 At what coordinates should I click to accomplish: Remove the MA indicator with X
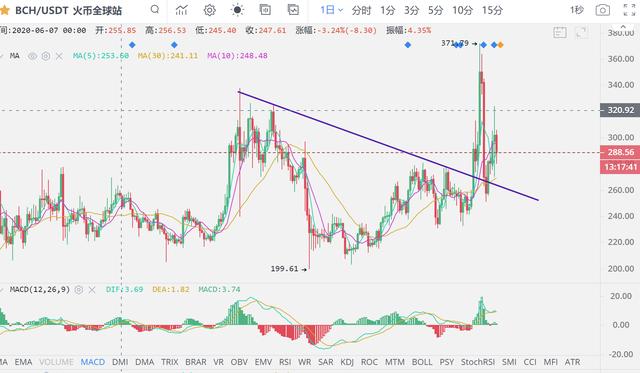point(59,56)
